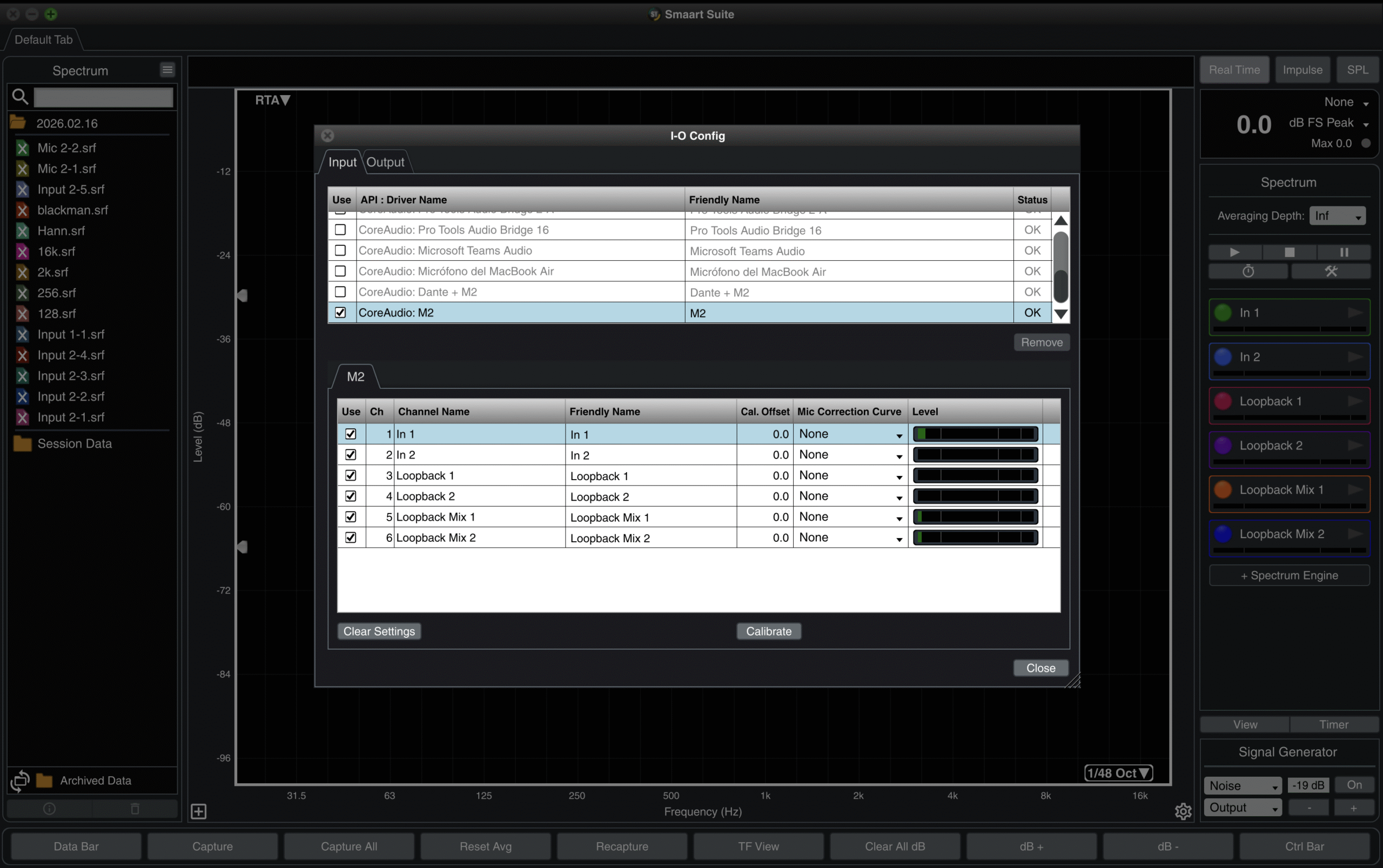Open the signal generator Output dropdown
The image size is (1383, 868).
point(1243,808)
